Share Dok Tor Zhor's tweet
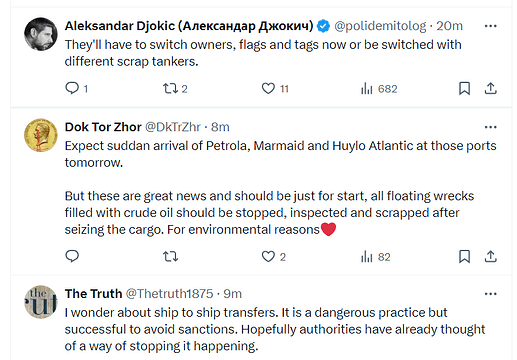The height and width of the screenshot is (360, 517). [x=490, y=256]
